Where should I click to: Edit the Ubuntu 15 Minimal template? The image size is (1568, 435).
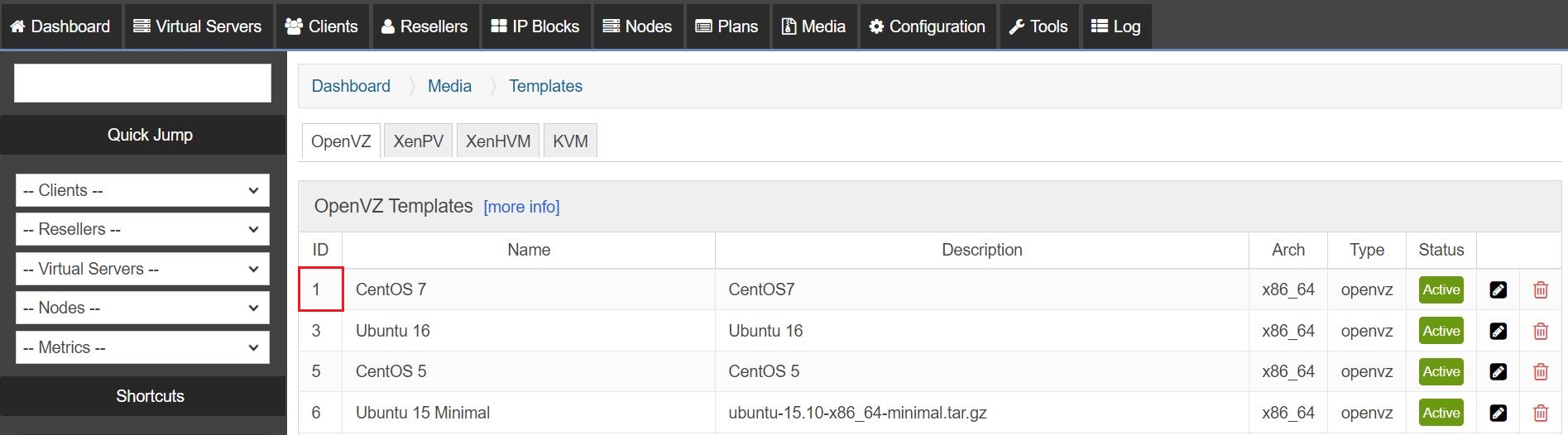pyautogui.click(x=1498, y=413)
